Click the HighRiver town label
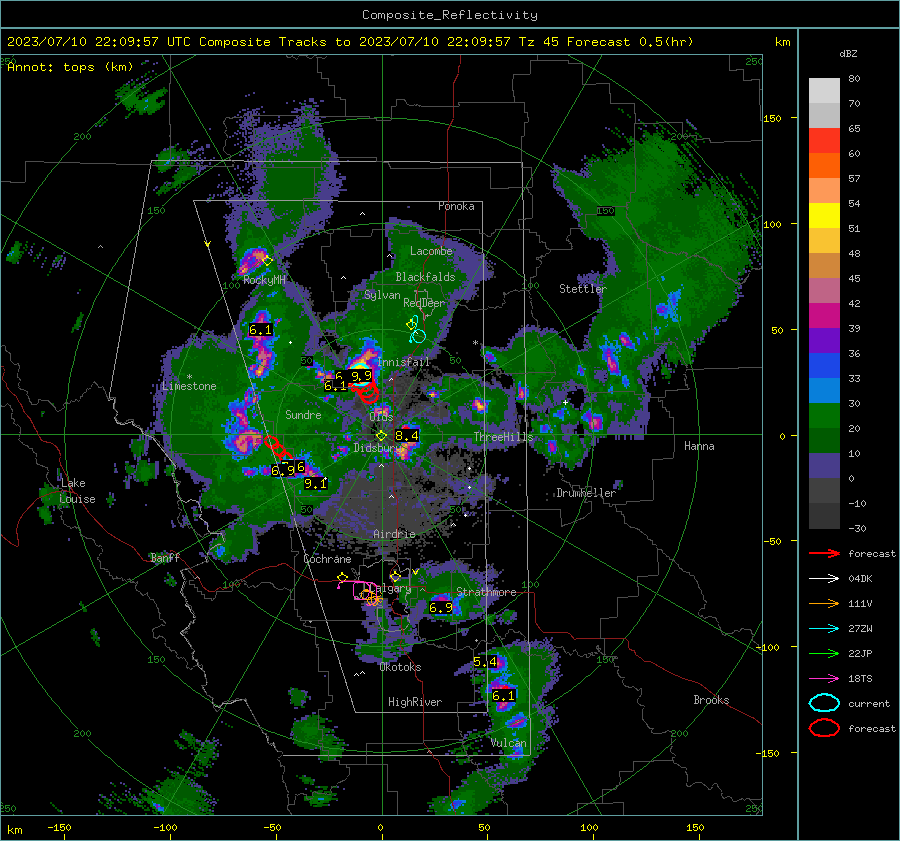The height and width of the screenshot is (841, 900). tap(415, 702)
